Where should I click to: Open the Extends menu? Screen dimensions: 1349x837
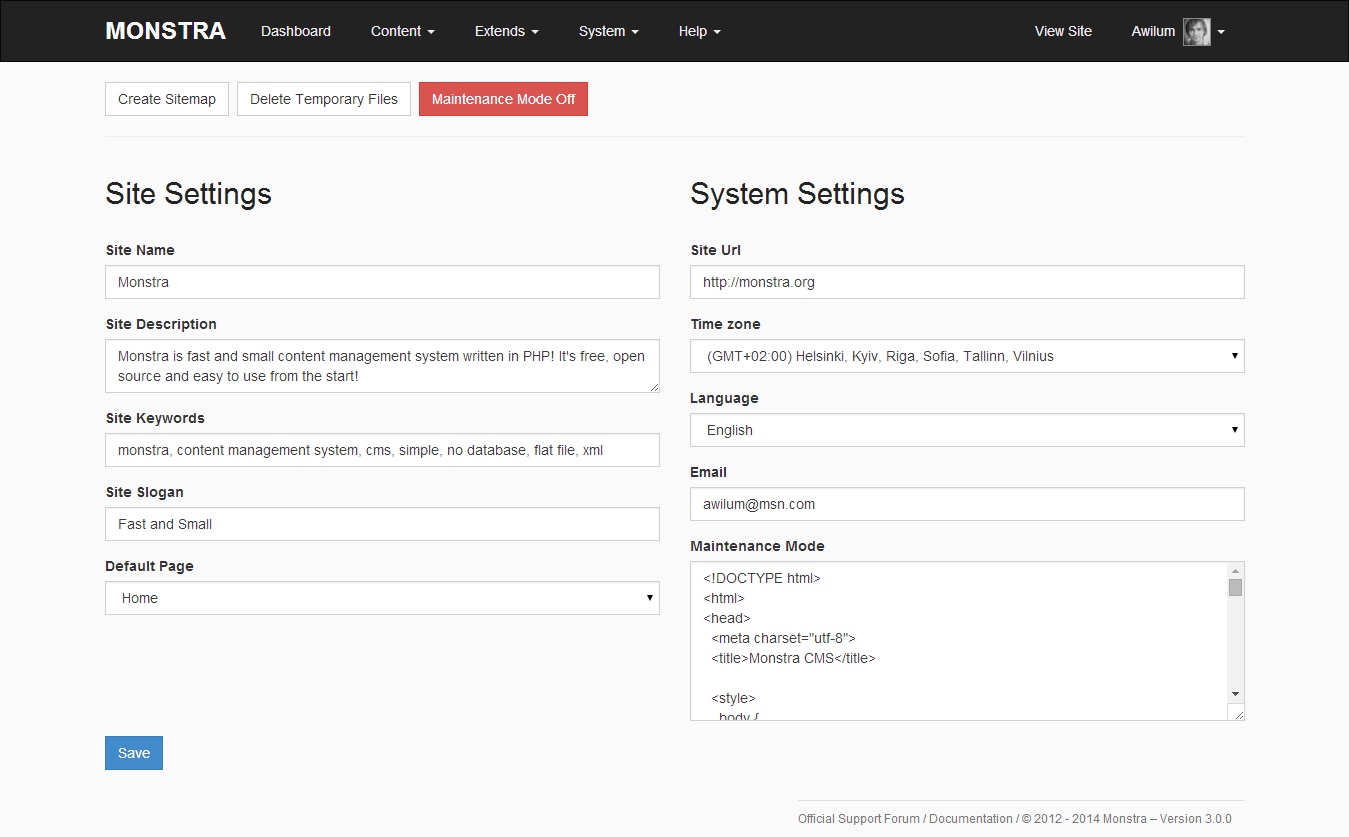coord(506,31)
